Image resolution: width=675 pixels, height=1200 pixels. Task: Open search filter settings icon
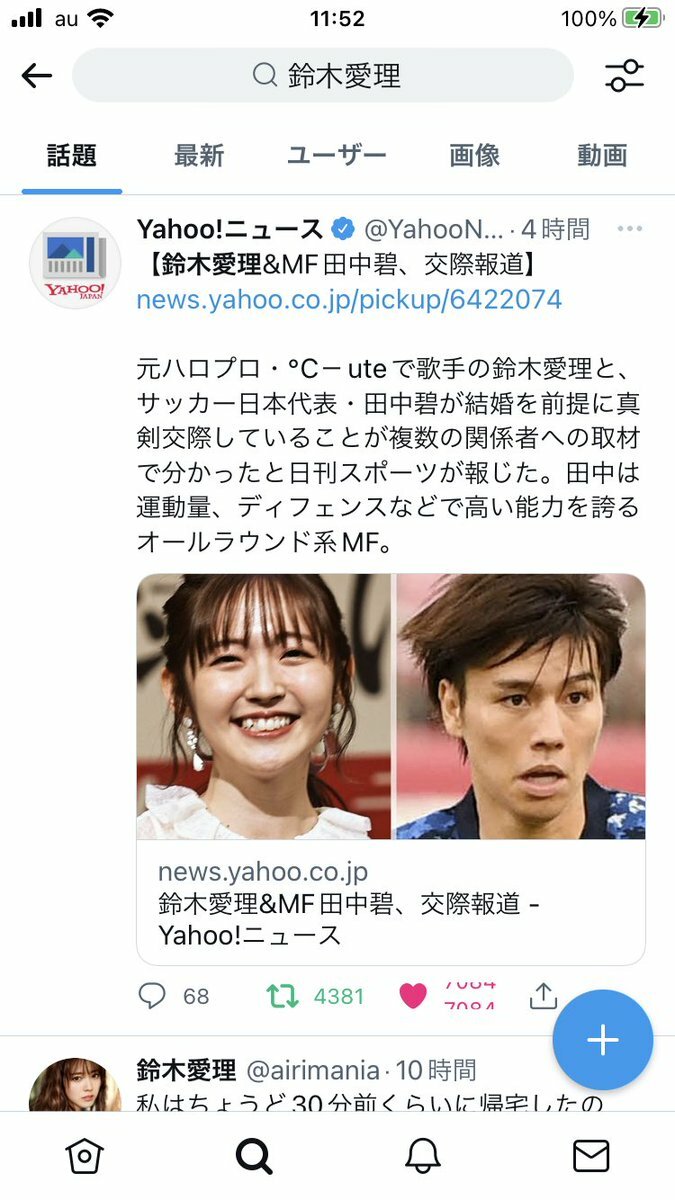pos(625,76)
